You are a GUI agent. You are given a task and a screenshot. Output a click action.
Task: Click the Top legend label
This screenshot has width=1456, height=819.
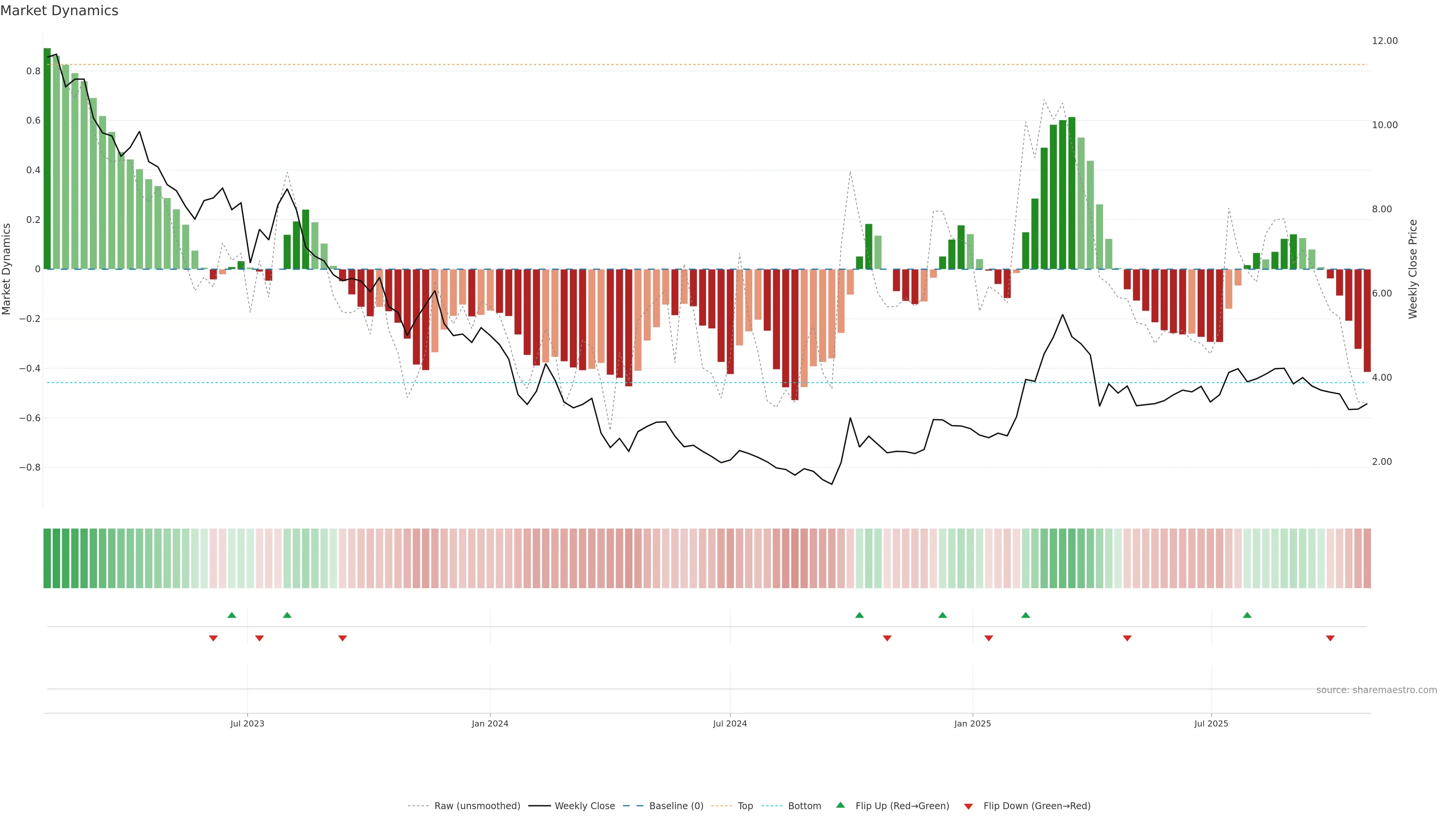(x=745, y=806)
